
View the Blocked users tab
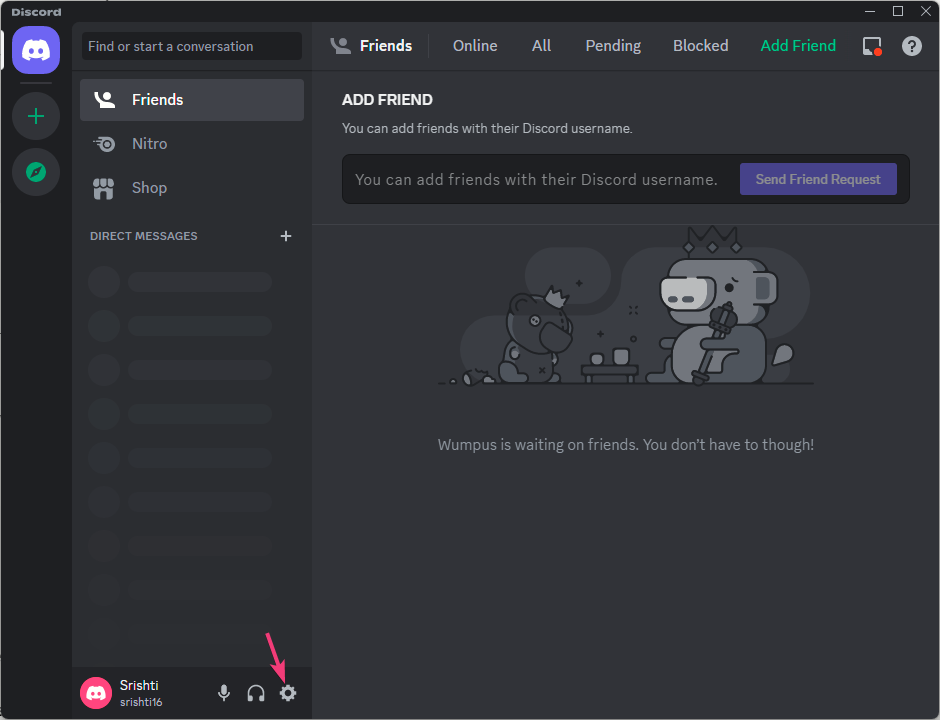[700, 45]
